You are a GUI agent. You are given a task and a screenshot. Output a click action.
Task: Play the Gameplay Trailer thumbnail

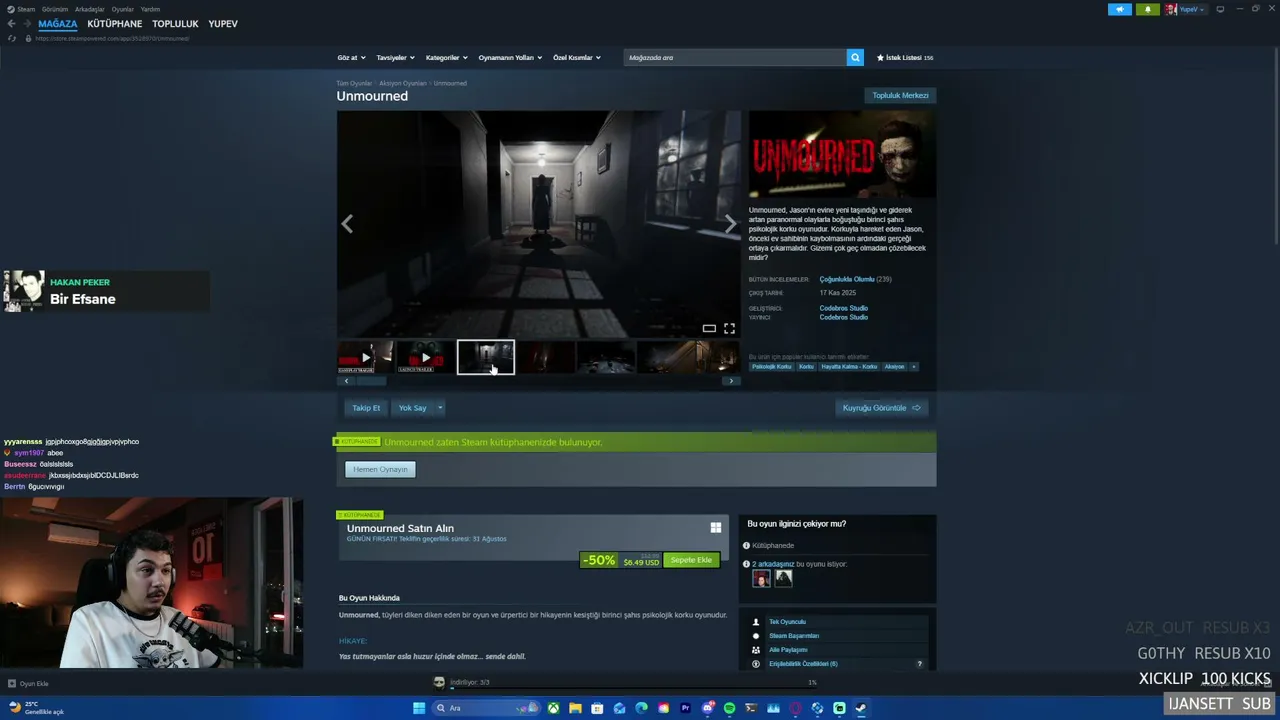(365, 357)
